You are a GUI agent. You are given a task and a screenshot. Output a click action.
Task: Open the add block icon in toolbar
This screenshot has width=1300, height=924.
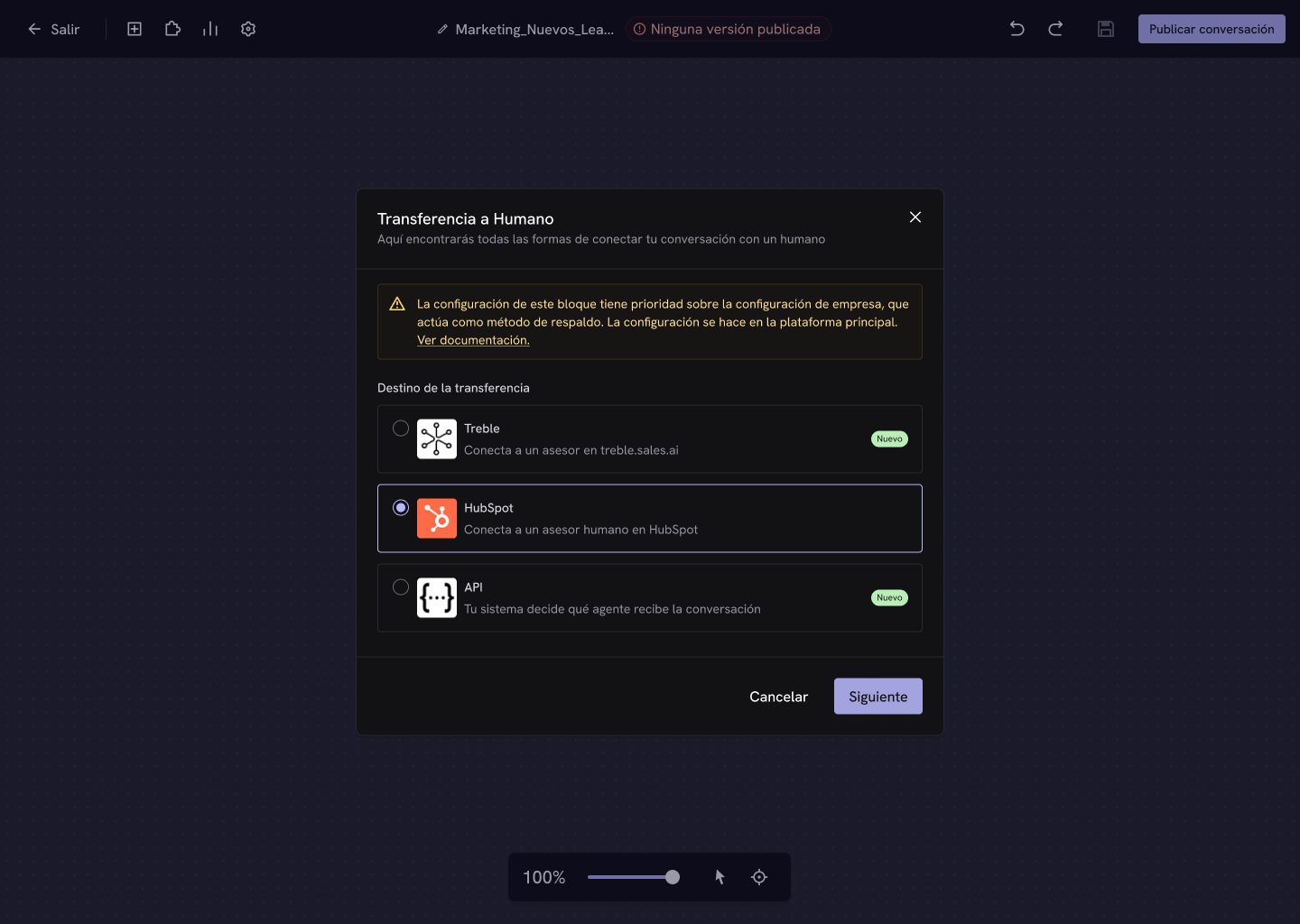[x=135, y=29]
